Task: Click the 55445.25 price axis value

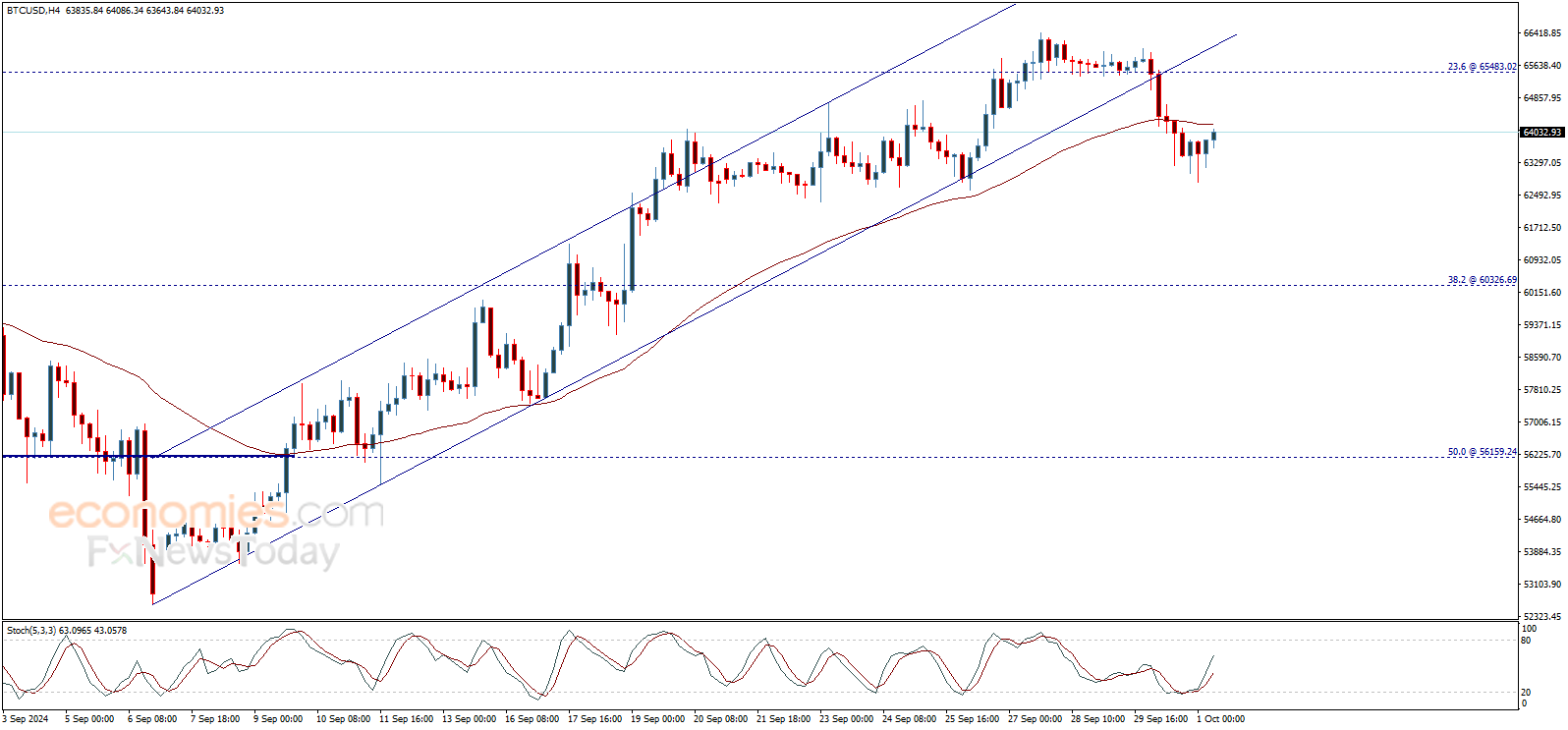Action: (x=1541, y=487)
